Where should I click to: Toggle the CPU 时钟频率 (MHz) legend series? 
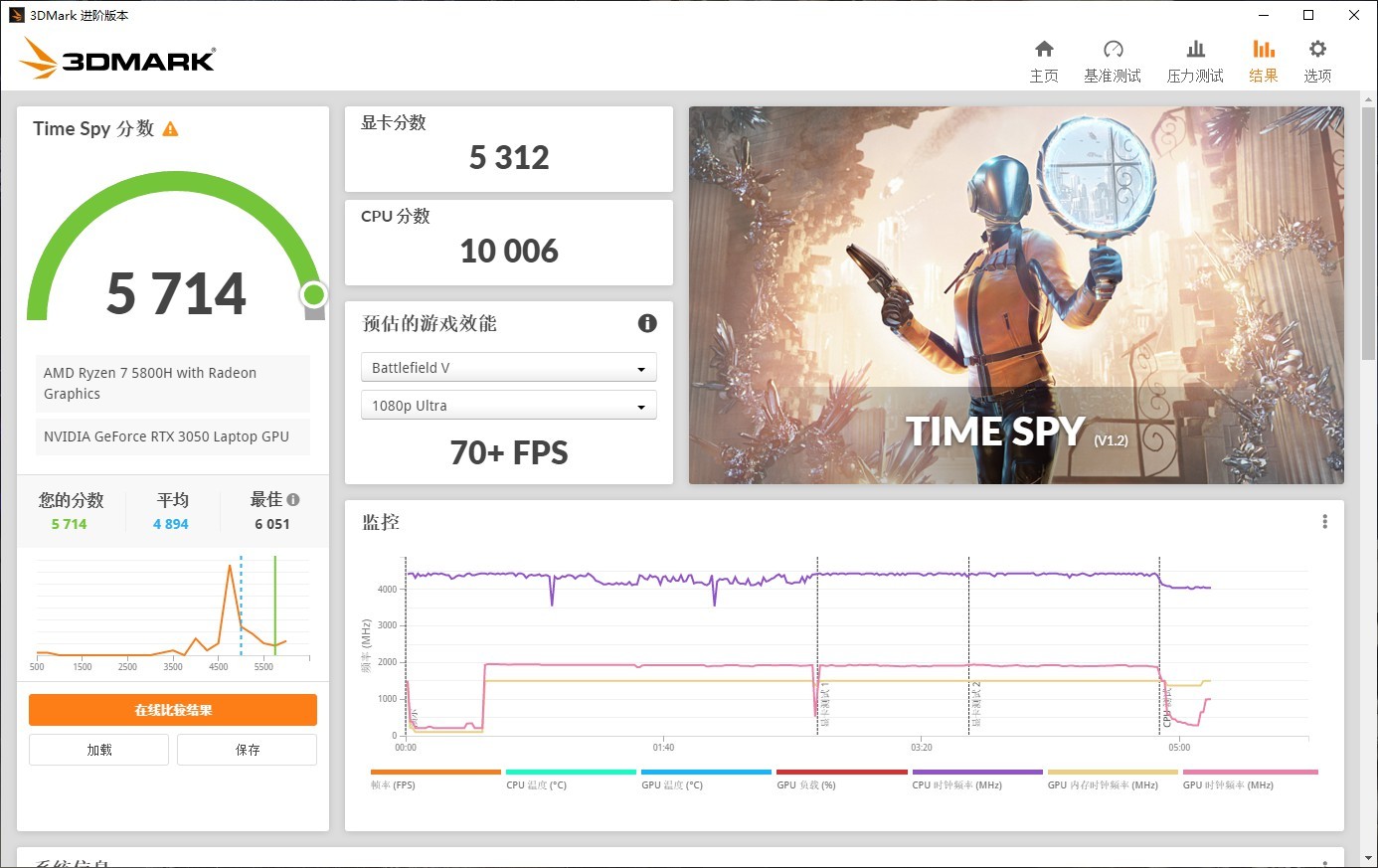pyautogui.click(x=956, y=785)
